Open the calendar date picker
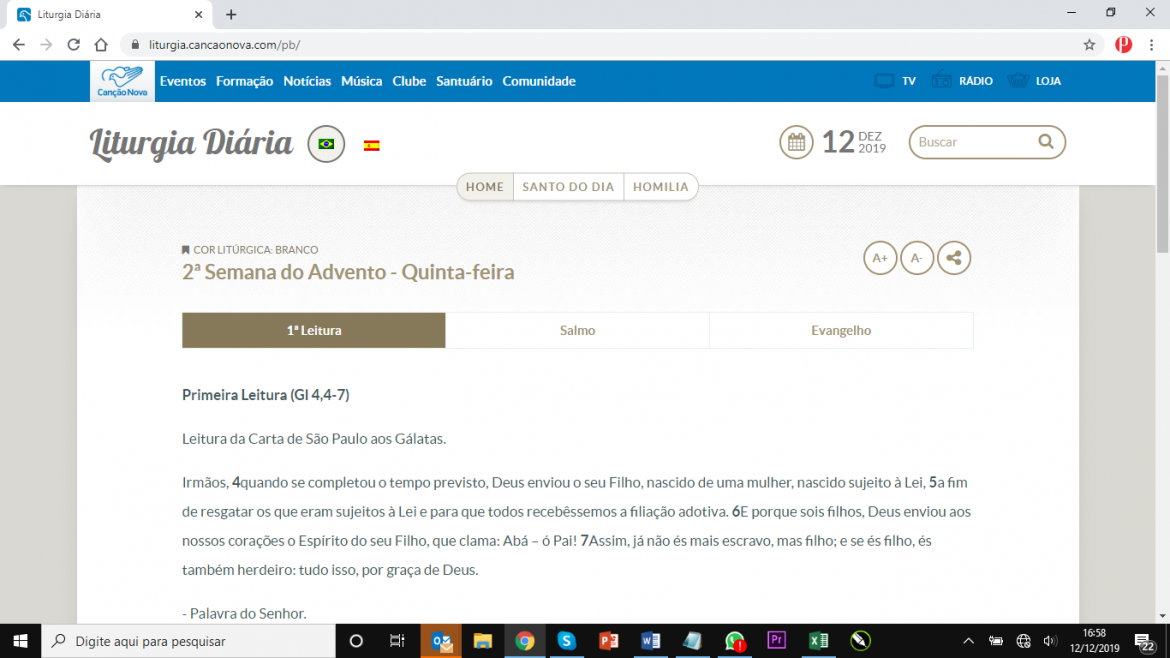The height and width of the screenshot is (658, 1170). (x=796, y=142)
